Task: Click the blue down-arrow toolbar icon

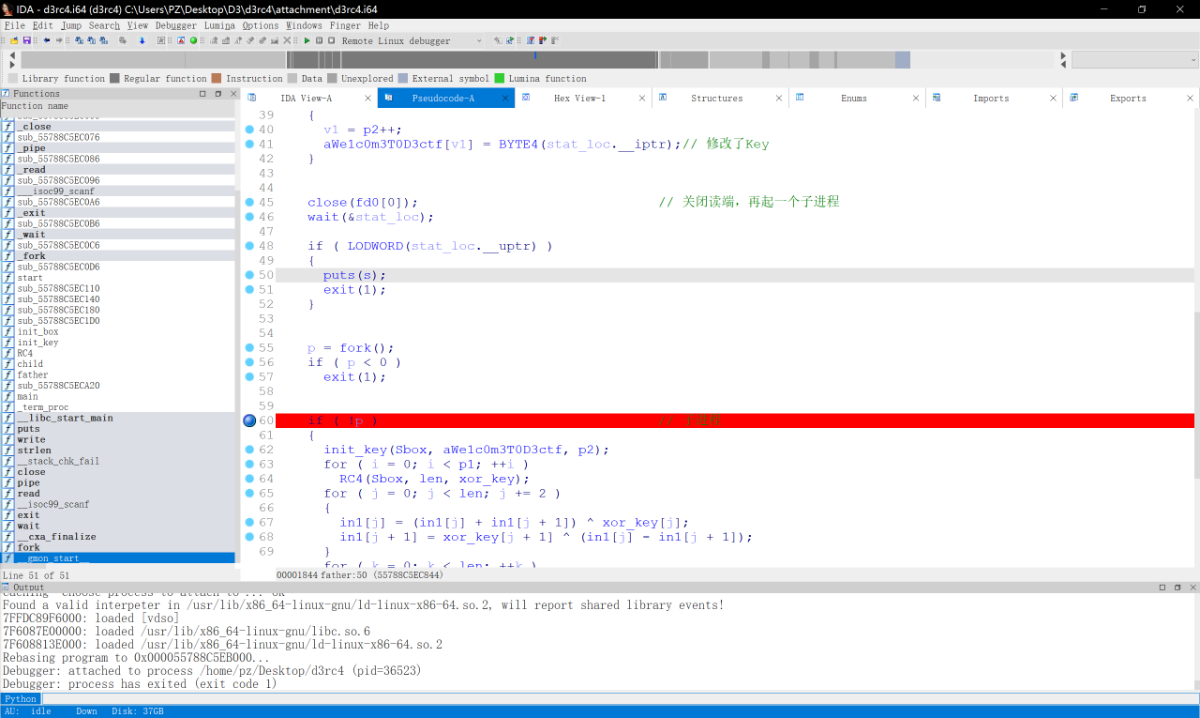Action: [x=142, y=41]
